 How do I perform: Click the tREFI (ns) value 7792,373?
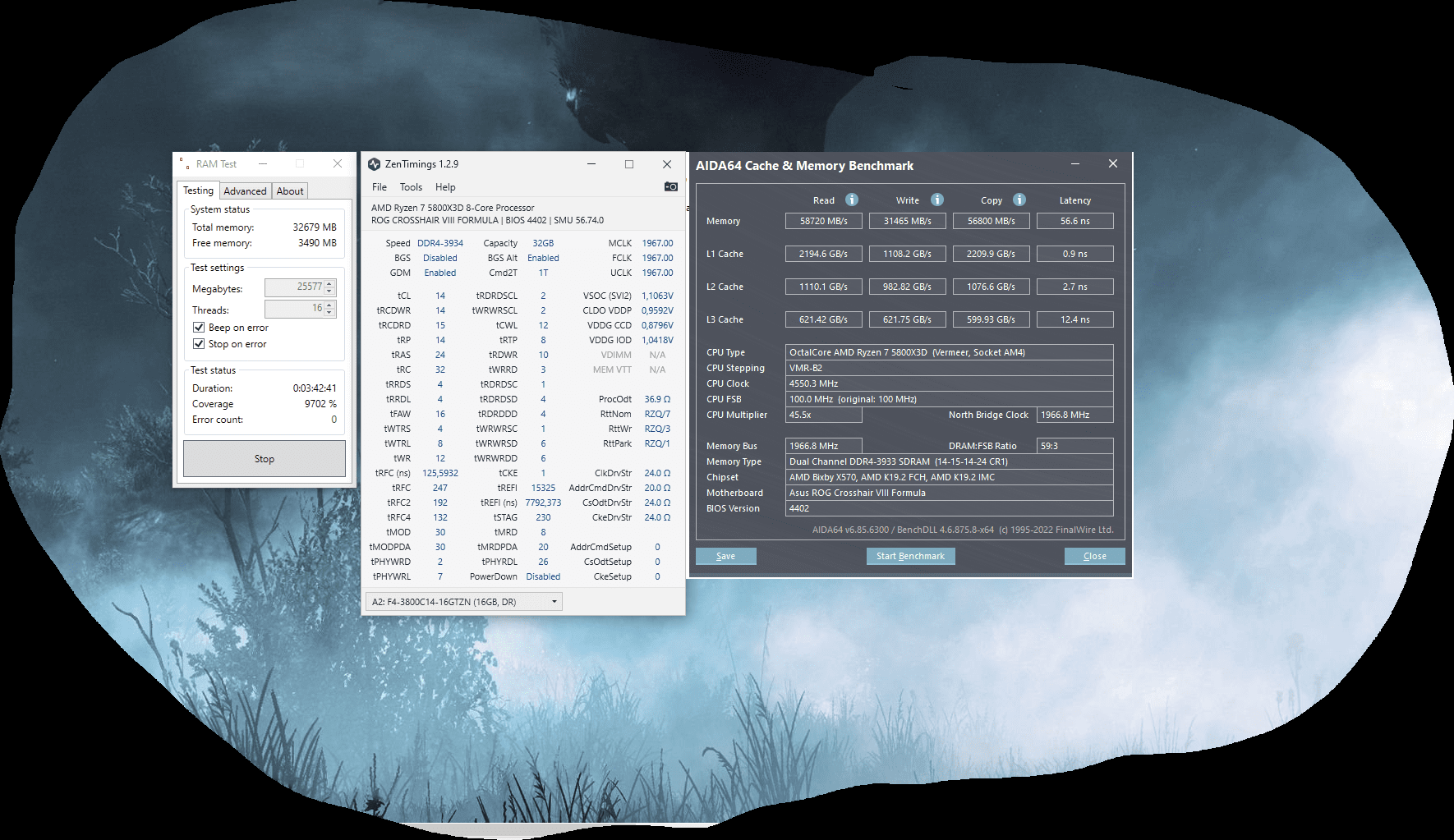point(543,503)
